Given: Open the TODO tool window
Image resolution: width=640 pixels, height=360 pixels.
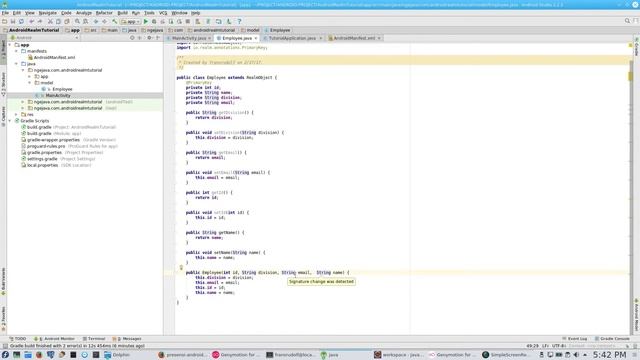Looking at the screenshot, I should pos(18,339).
